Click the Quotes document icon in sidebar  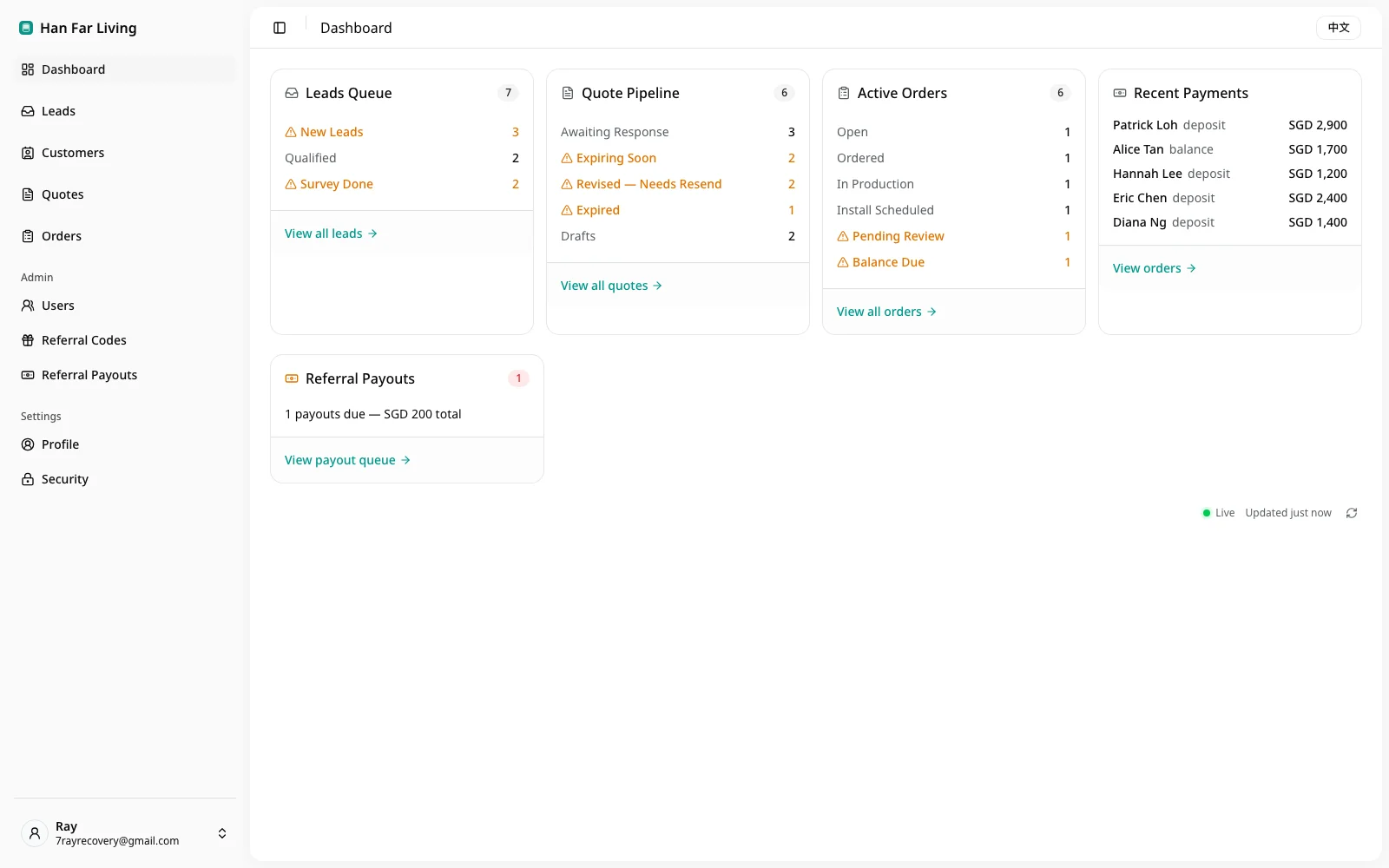tap(28, 194)
